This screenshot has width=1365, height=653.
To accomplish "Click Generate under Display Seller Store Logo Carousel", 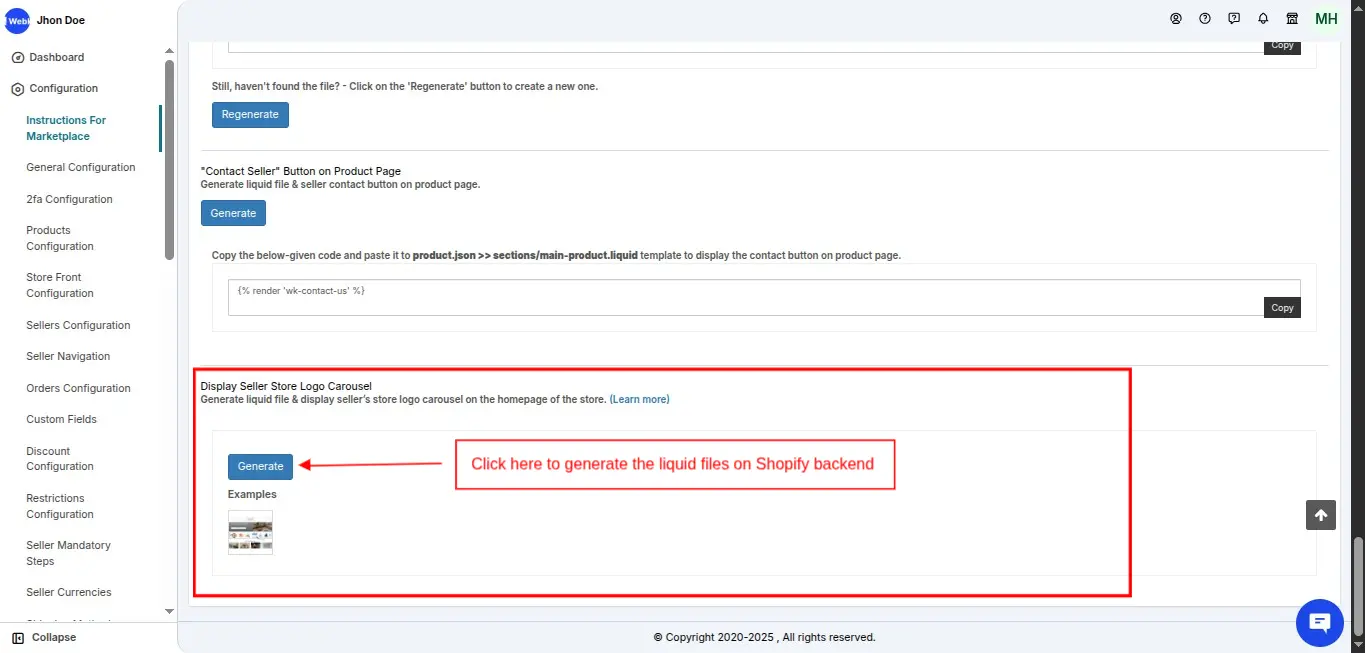I will coord(259,466).
